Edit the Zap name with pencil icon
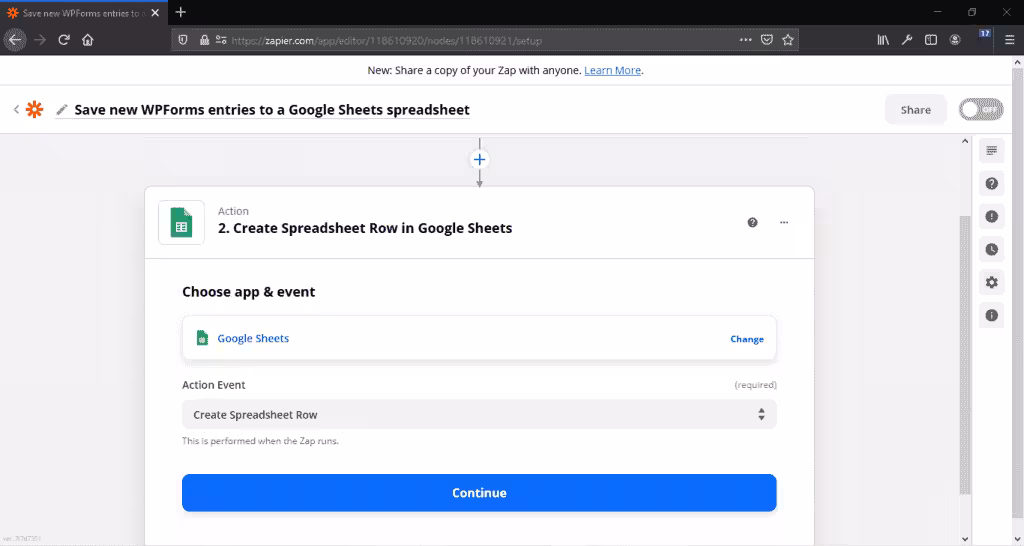Screen dimensions: 1024x546 (x=62, y=110)
